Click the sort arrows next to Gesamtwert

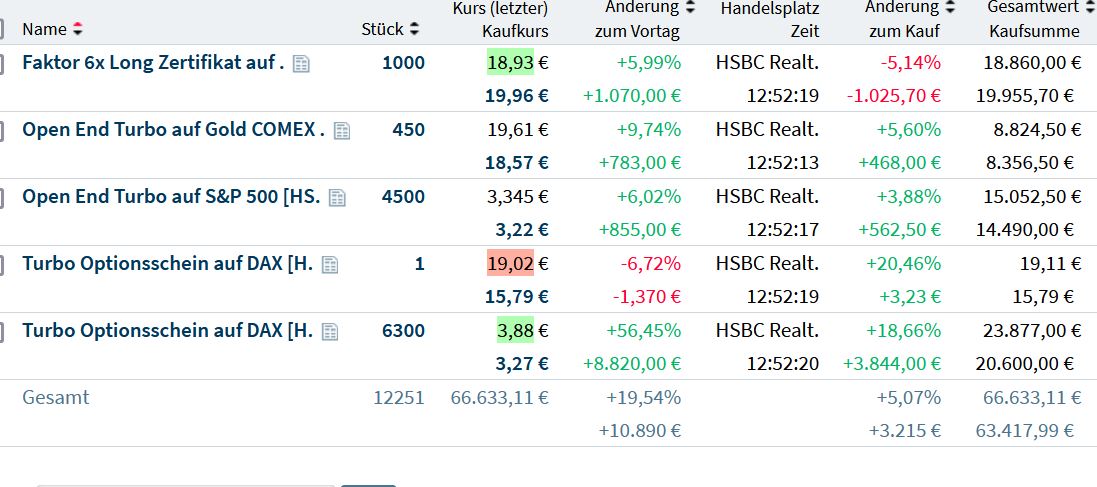[x=1090, y=8]
